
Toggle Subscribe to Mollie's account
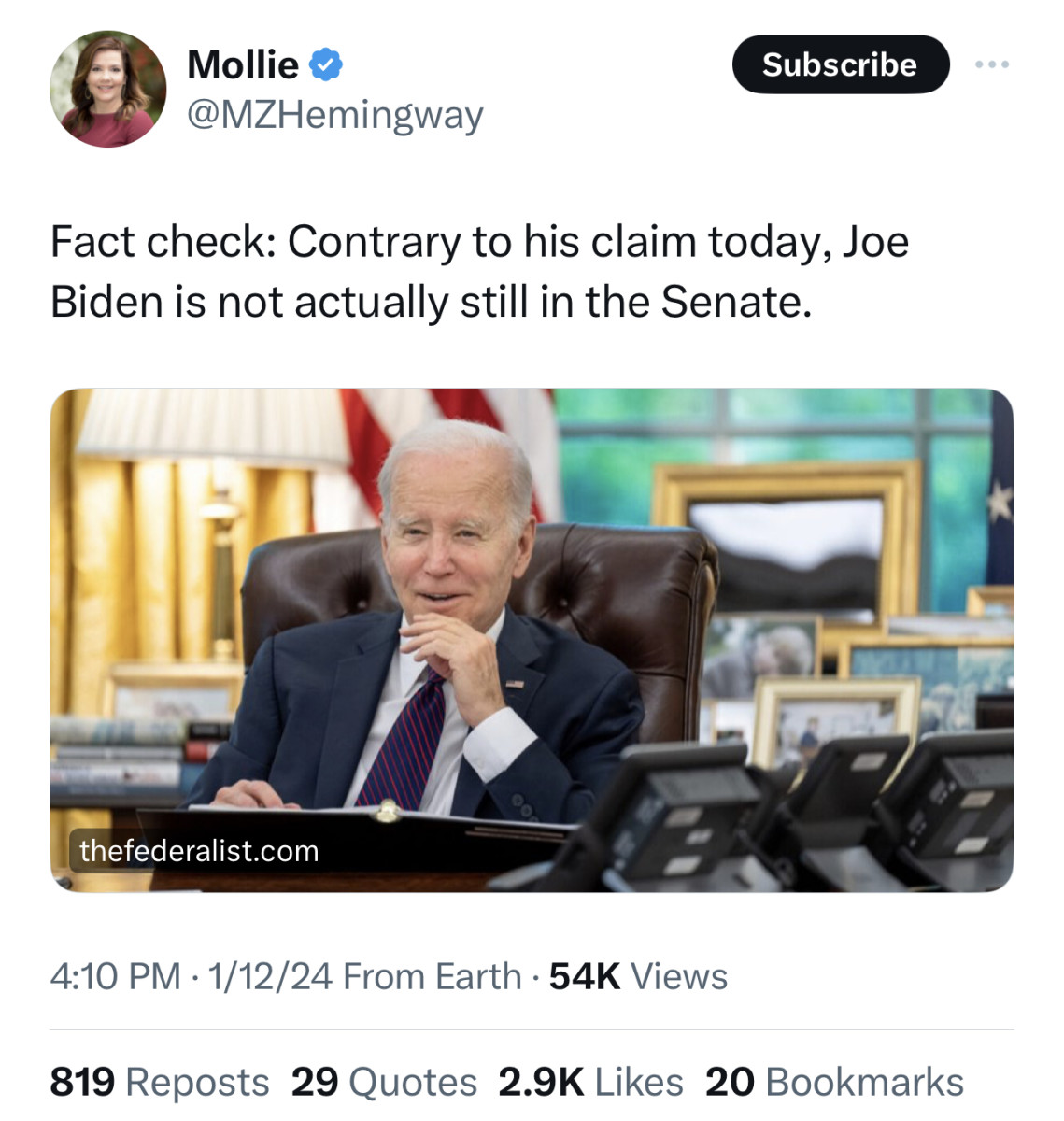tap(839, 64)
